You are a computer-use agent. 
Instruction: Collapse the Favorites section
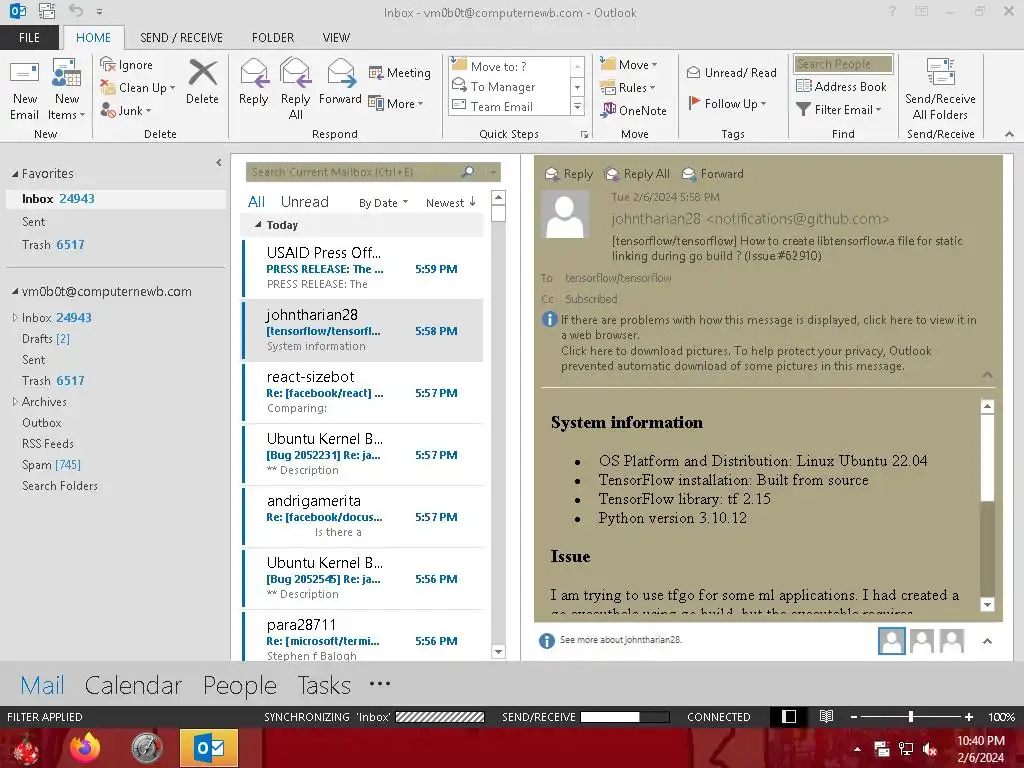pyautogui.click(x=15, y=174)
